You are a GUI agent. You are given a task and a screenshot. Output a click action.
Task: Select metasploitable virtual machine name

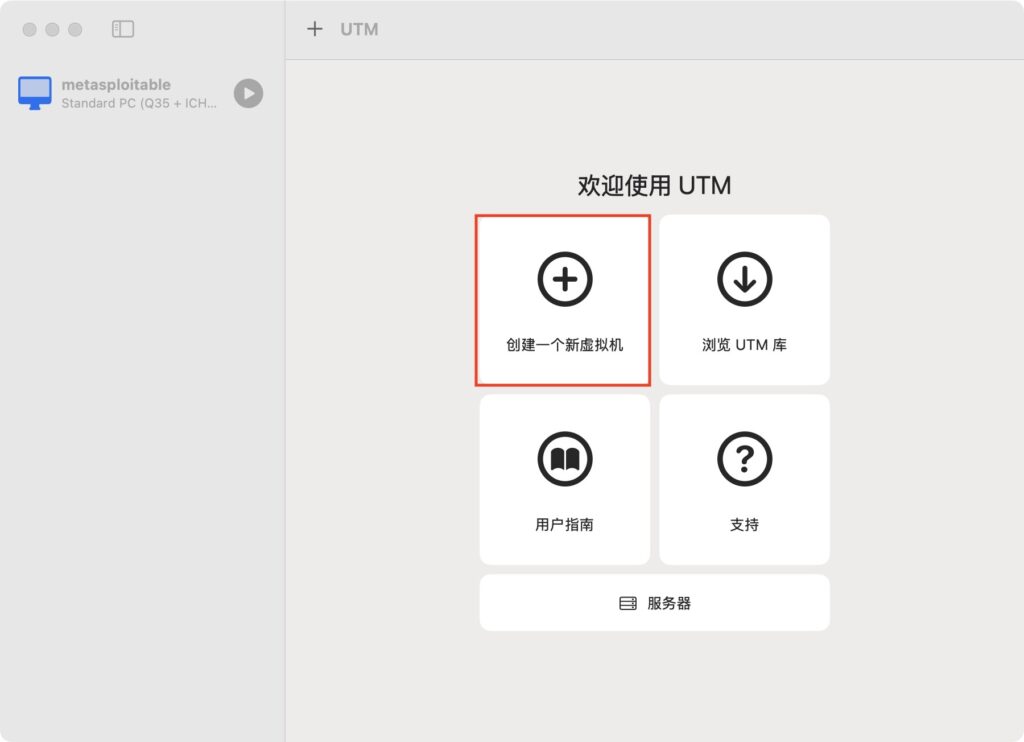[116, 84]
